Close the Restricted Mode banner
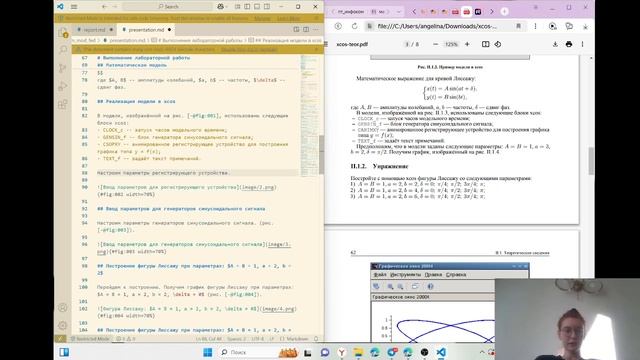This screenshot has width=640, height=360. 316,18
